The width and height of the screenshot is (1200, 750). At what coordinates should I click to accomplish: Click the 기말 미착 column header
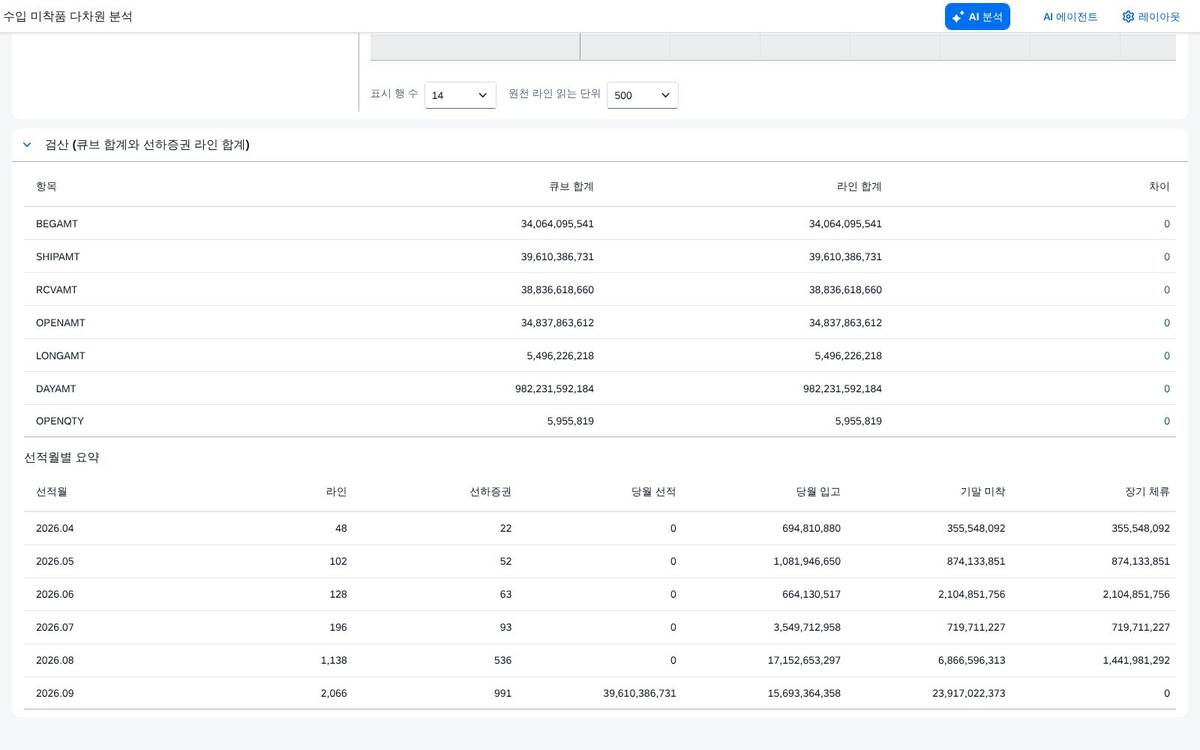pos(983,492)
